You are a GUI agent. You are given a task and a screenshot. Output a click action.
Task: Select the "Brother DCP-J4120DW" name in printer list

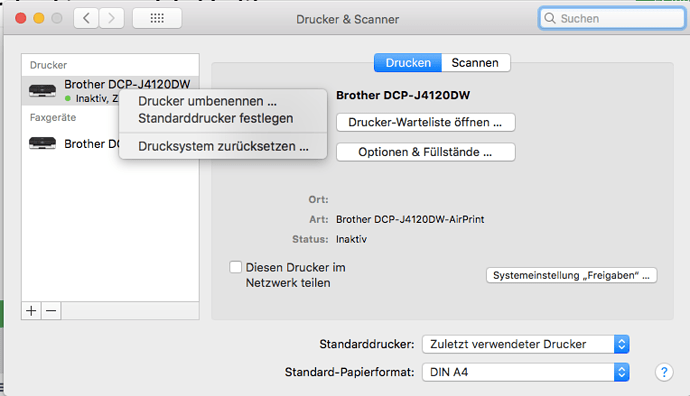pos(127,84)
